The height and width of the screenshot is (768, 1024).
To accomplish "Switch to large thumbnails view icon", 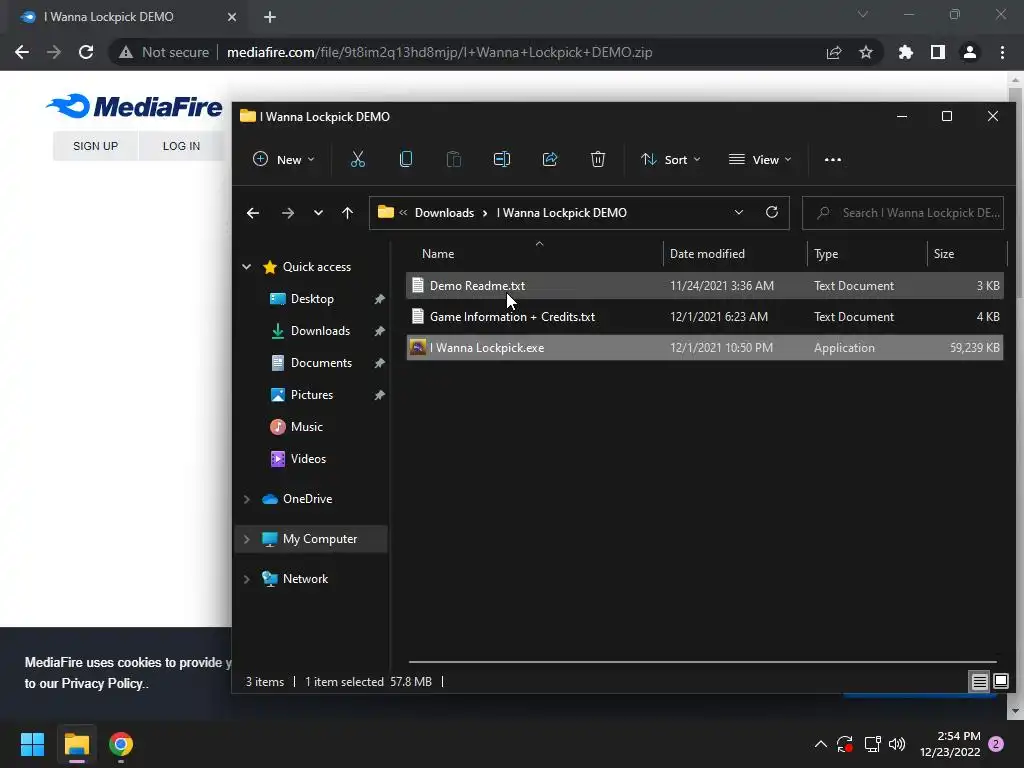I will point(1000,682).
